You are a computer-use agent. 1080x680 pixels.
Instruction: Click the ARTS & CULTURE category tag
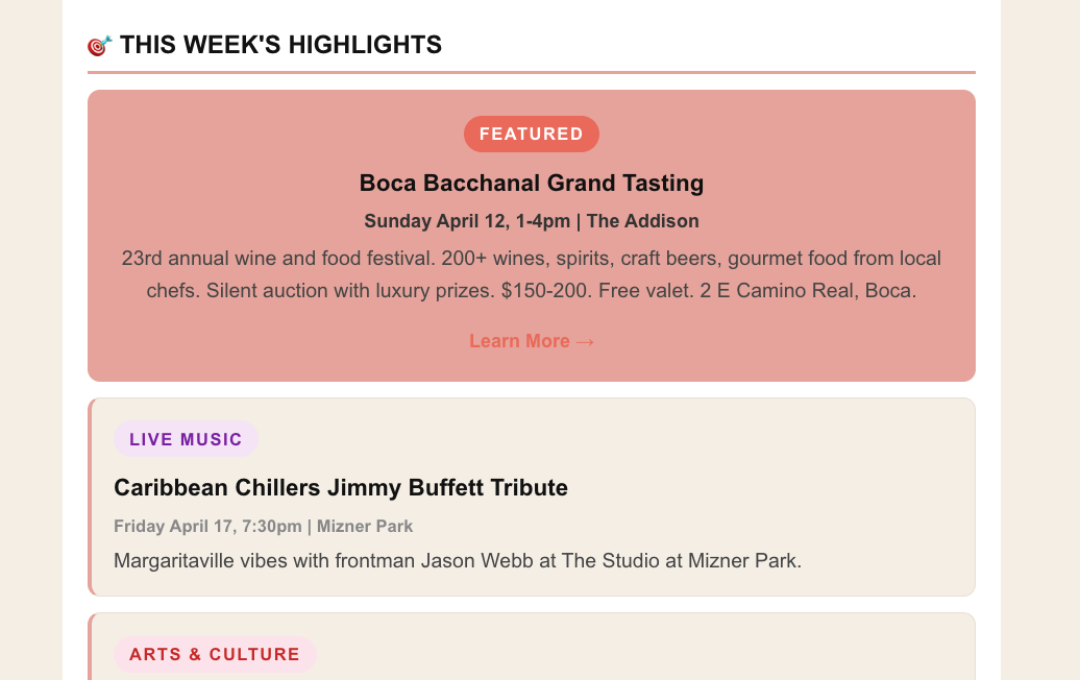coord(214,654)
